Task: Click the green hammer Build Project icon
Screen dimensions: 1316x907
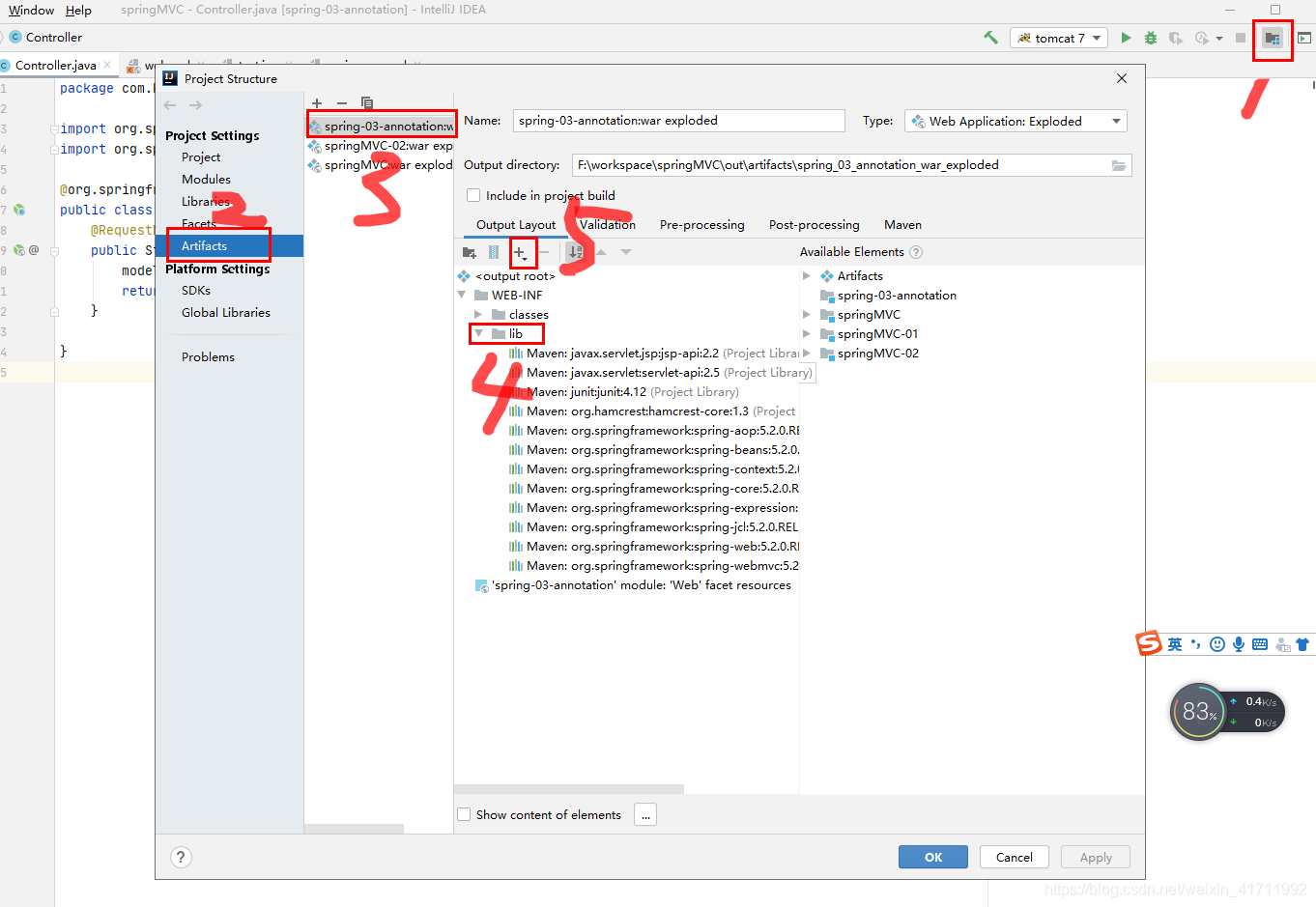Action: point(990,38)
